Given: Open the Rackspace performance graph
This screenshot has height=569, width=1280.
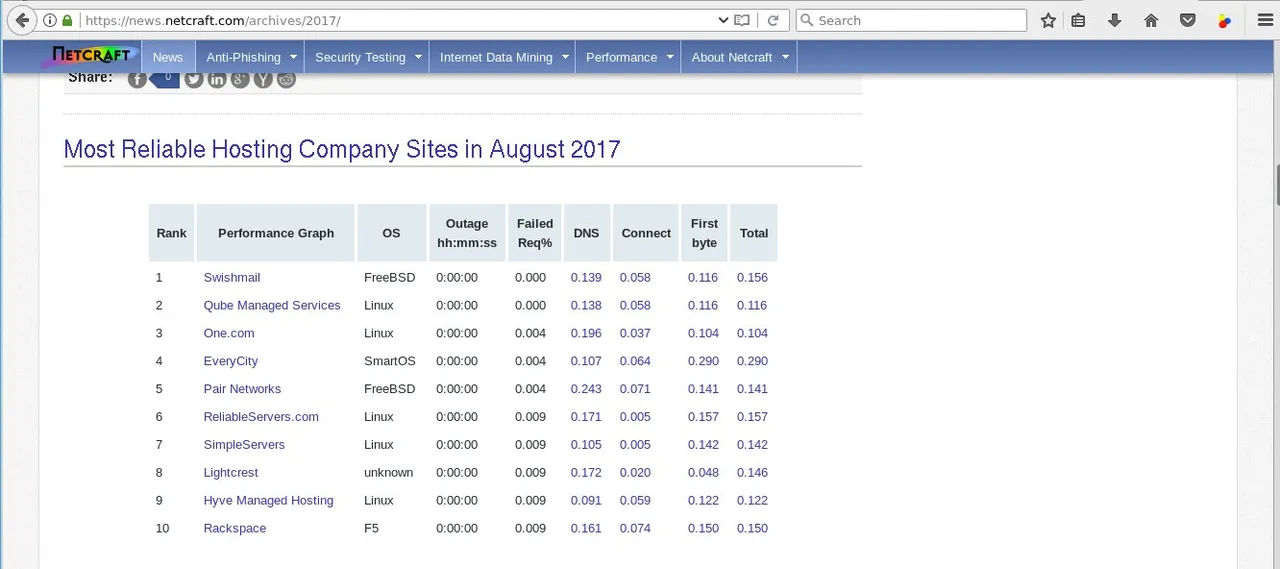Looking at the screenshot, I should [x=235, y=529].
